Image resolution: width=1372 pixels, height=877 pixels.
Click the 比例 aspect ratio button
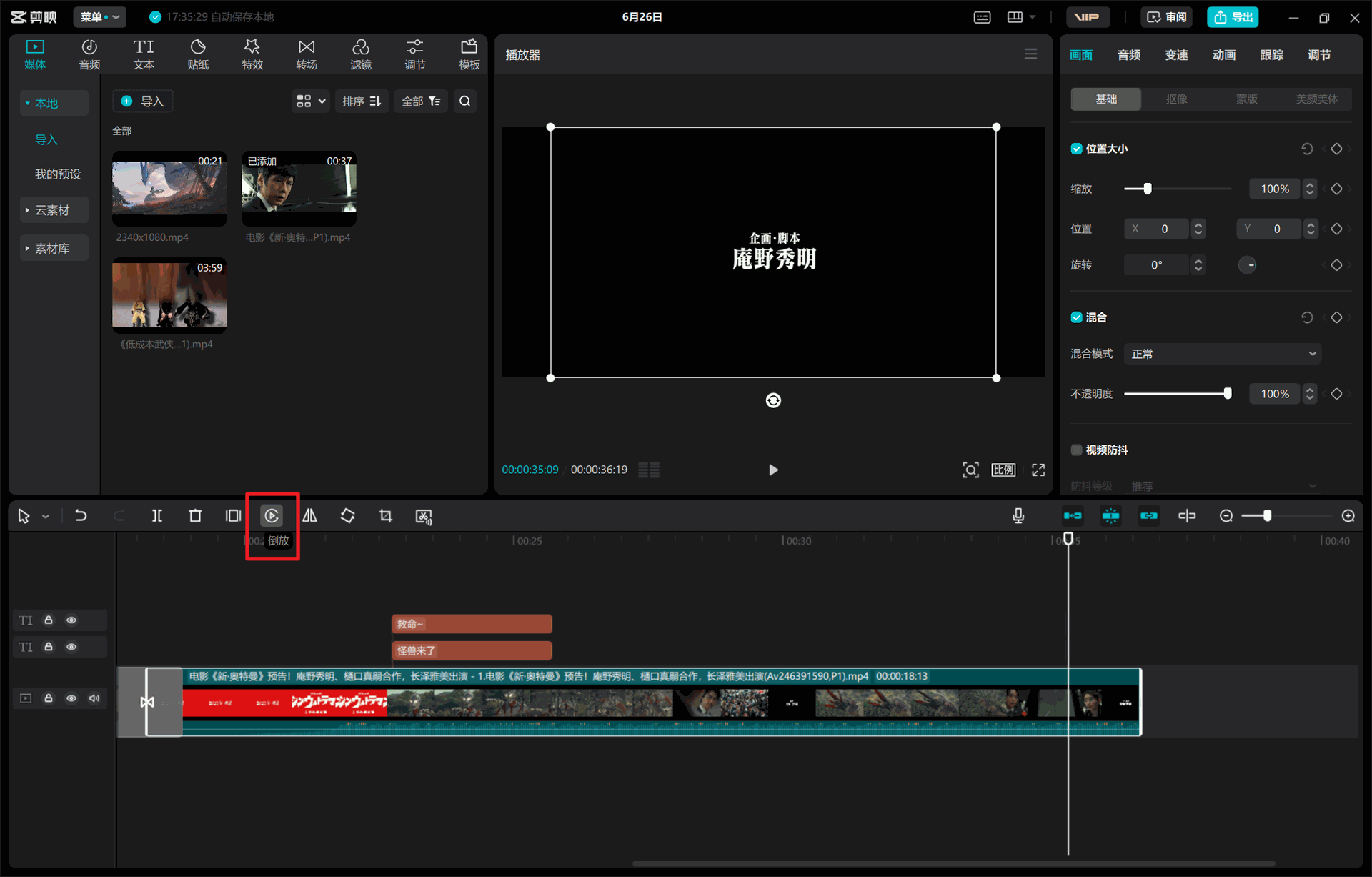(x=1003, y=470)
